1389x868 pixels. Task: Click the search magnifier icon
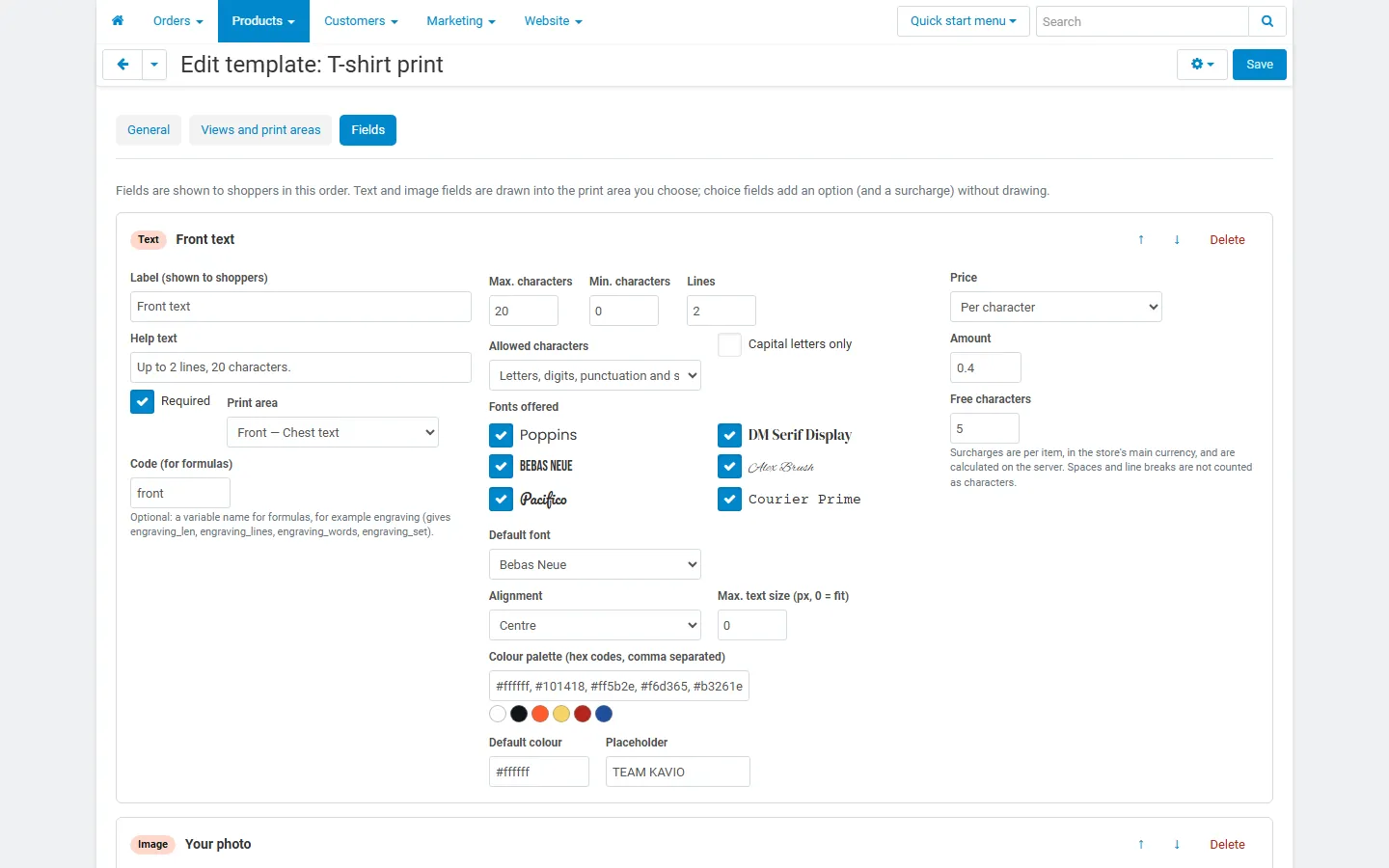1267,21
